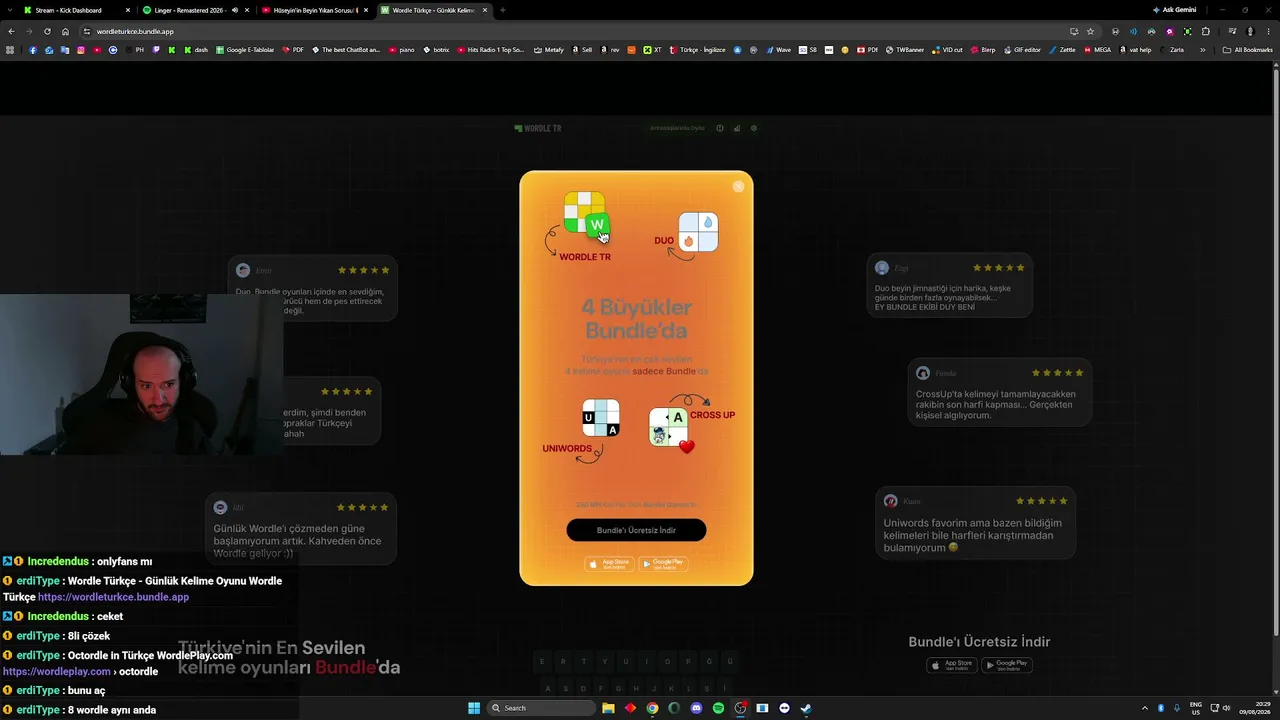The width and height of the screenshot is (1280, 720).
Task: Open the TWBanner bookmark
Action: coord(904,49)
